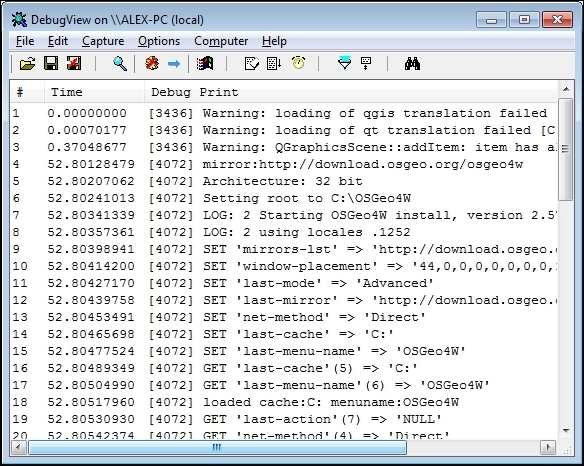Open Find with the binoculars icon
This screenshot has height=466, width=584.
point(412,64)
